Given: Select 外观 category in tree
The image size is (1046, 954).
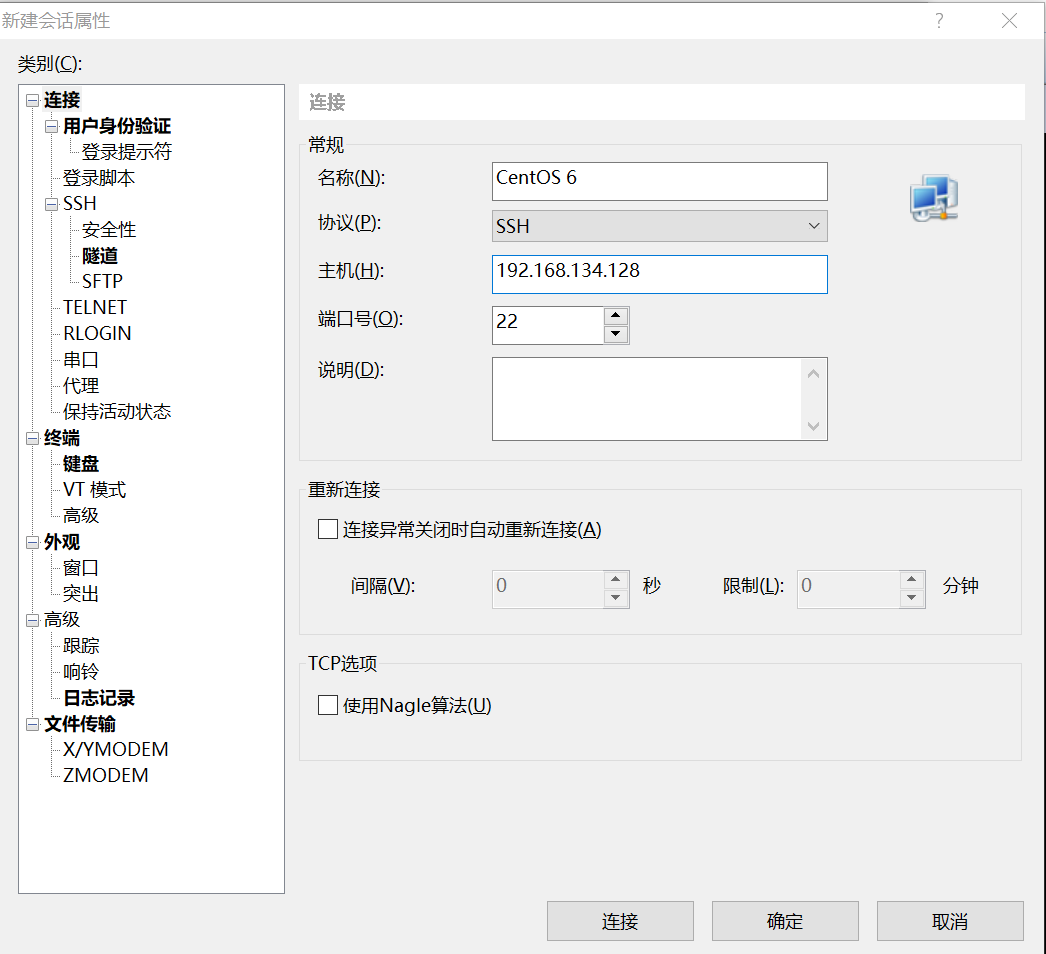Looking at the screenshot, I should [x=62, y=542].
